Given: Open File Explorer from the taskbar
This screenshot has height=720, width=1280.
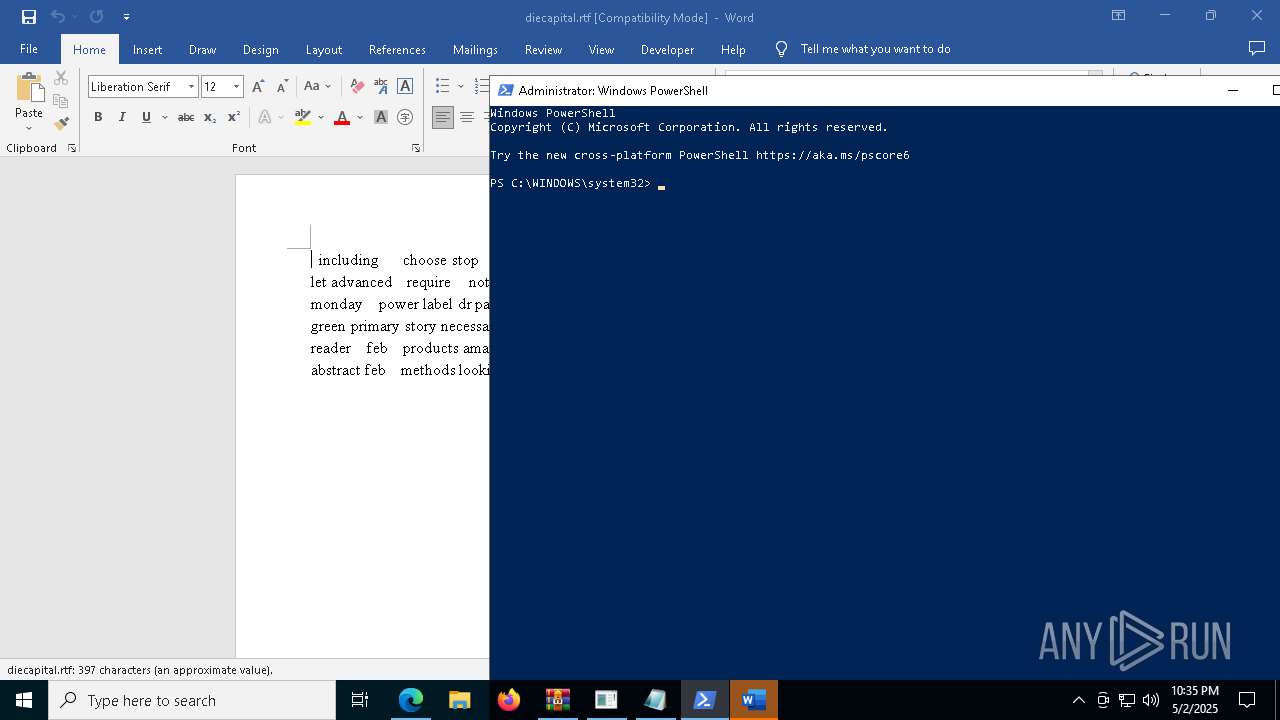Looking at the screenshot, I should point(459,700).
